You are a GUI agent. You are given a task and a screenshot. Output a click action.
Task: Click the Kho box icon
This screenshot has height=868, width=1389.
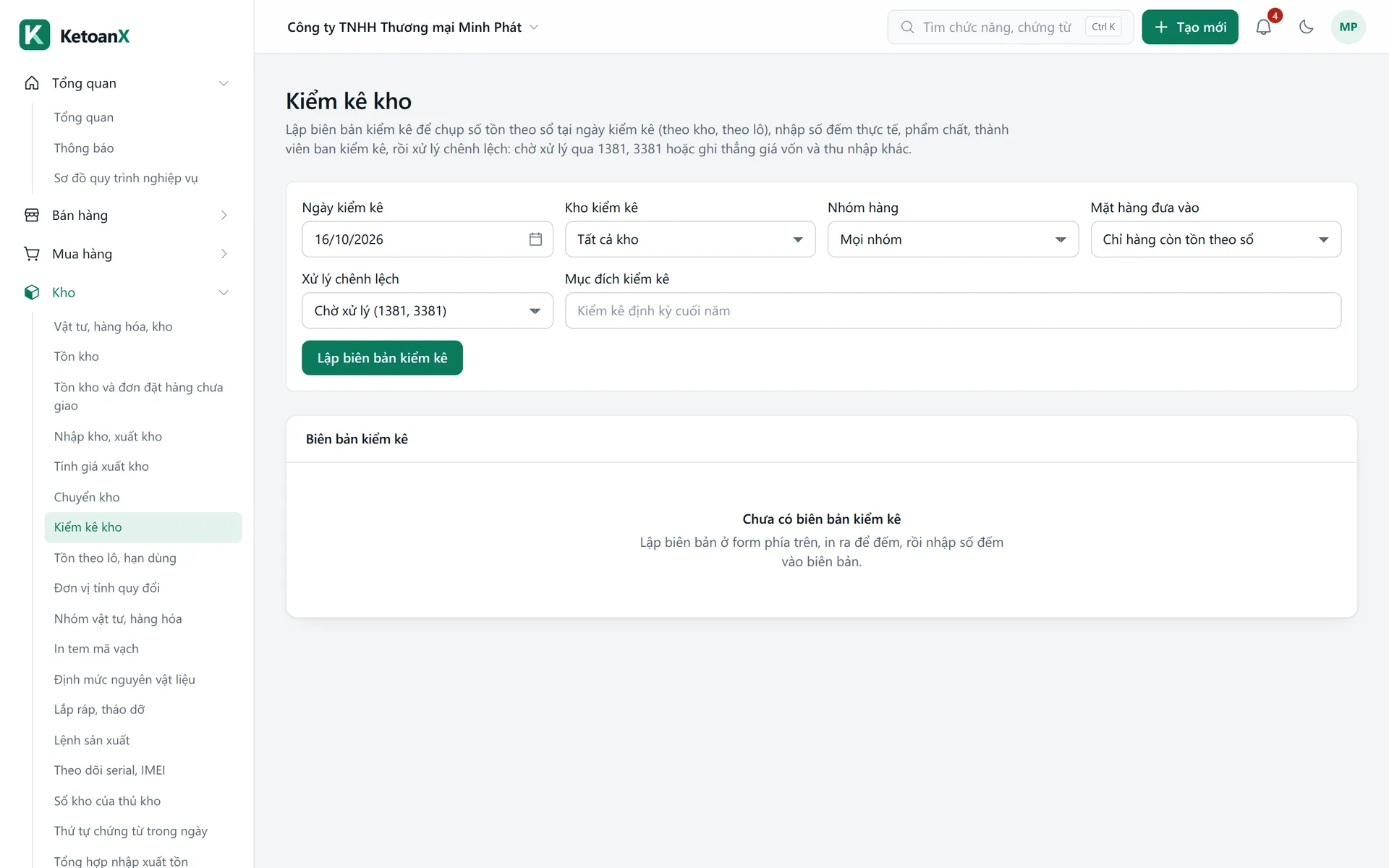32,292
